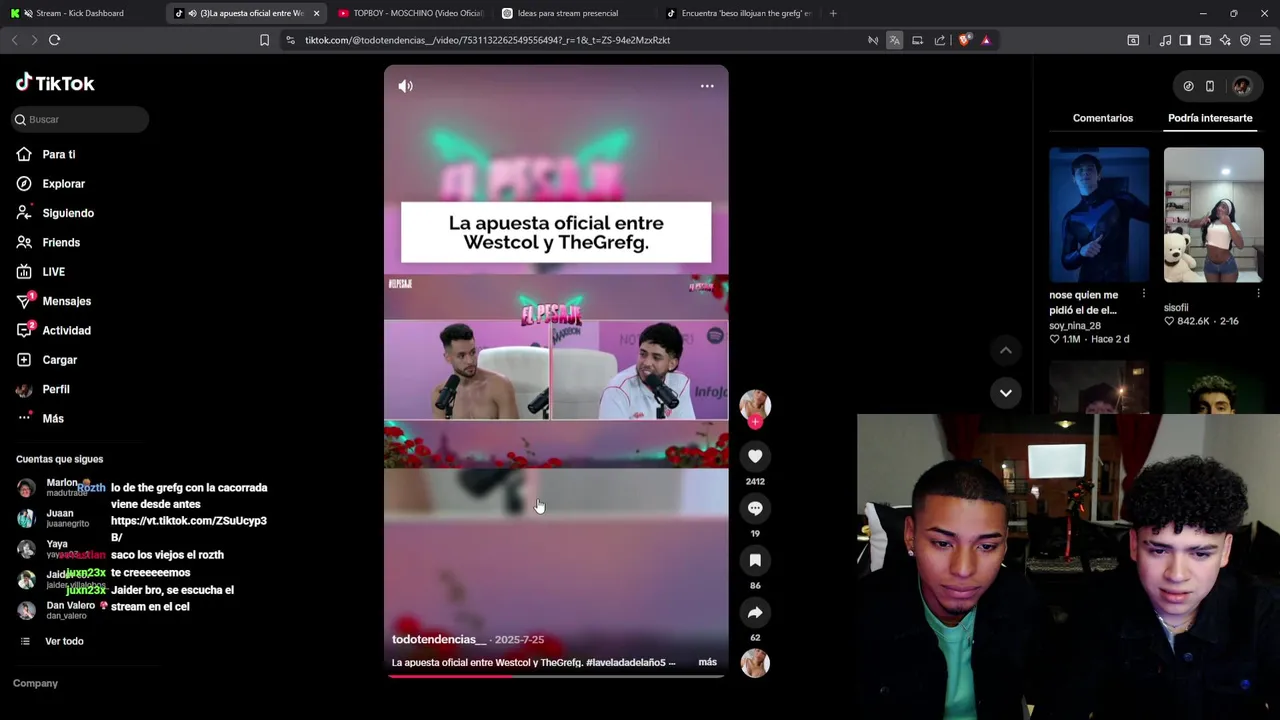Open the soy_nina_28 recommended video thumbnail
The image size is (1280, 720).
click(x=1099, y=215)
